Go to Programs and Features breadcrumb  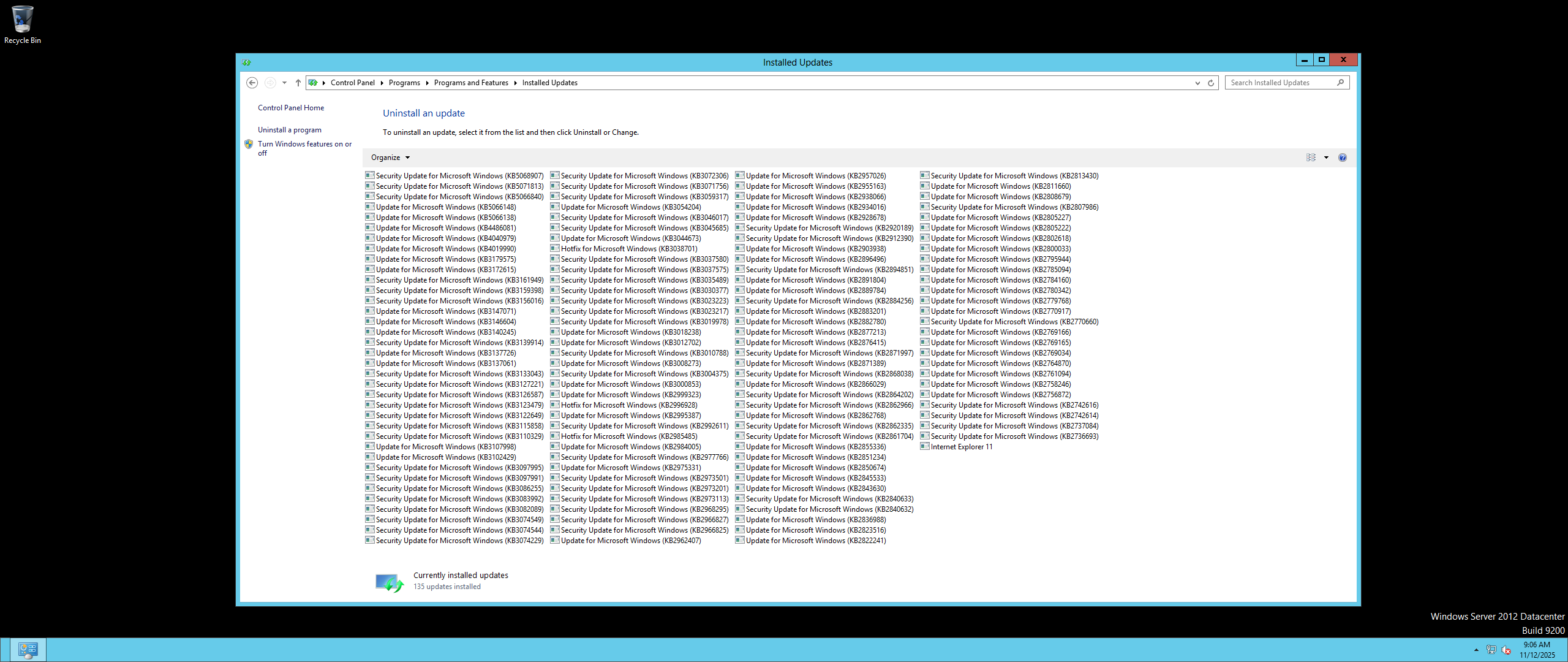(470, 83)
